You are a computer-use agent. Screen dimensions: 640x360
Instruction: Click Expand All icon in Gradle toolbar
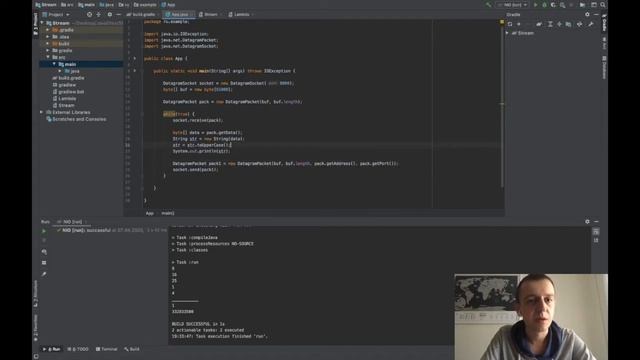(550, 24)
